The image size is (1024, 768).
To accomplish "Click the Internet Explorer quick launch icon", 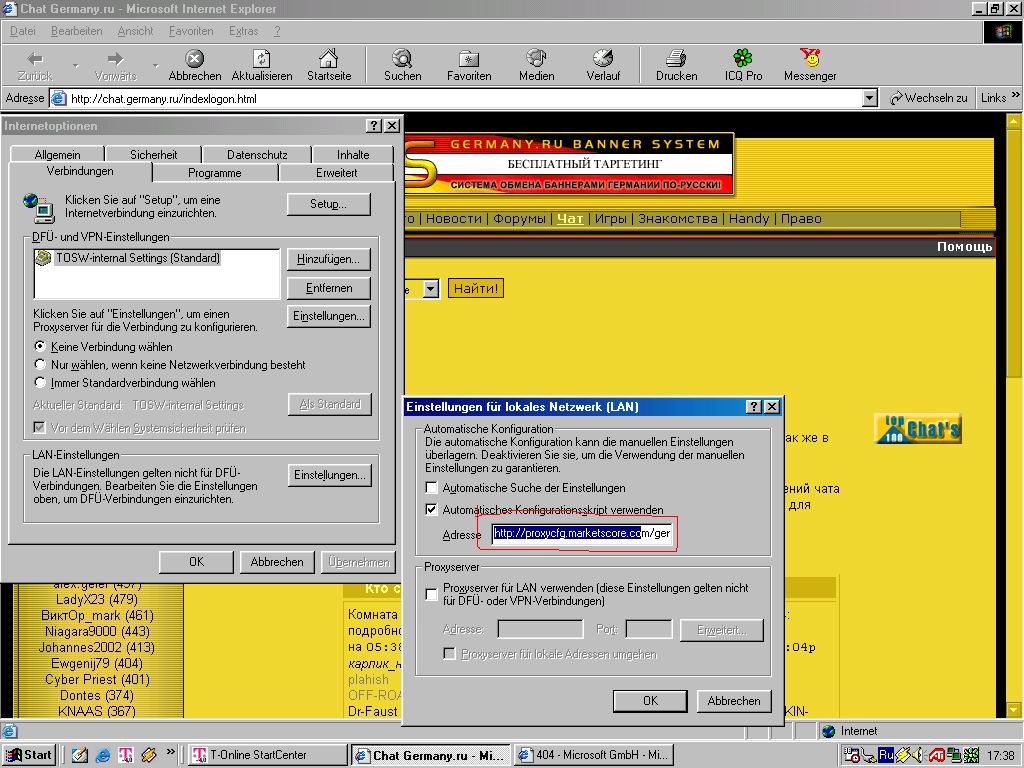I will point(103,755).
